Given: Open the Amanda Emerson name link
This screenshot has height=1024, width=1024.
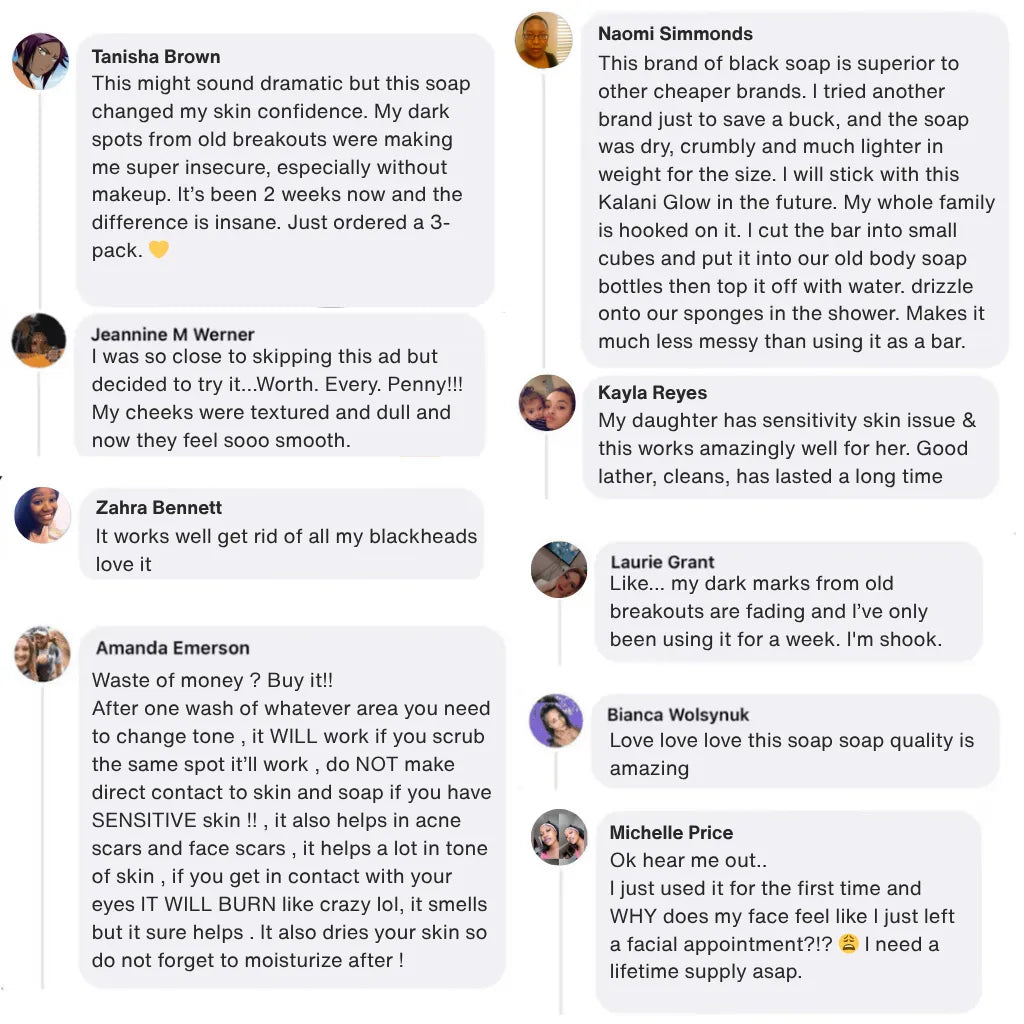Looking at the screenshot, I should tap(172, 648).
